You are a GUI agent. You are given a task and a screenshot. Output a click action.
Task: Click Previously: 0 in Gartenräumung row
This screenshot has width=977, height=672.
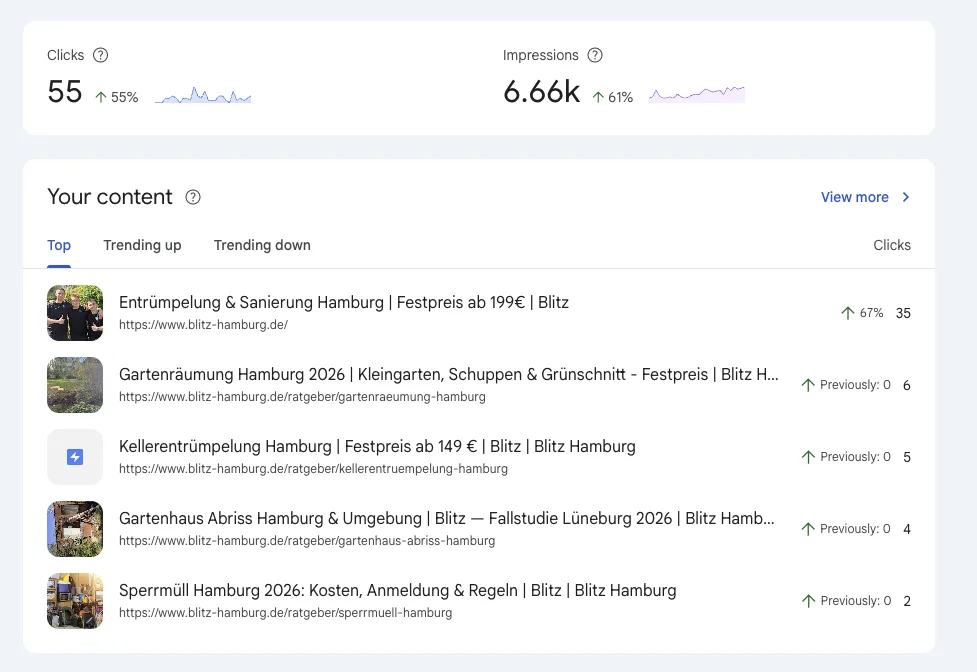pos(855,385)
